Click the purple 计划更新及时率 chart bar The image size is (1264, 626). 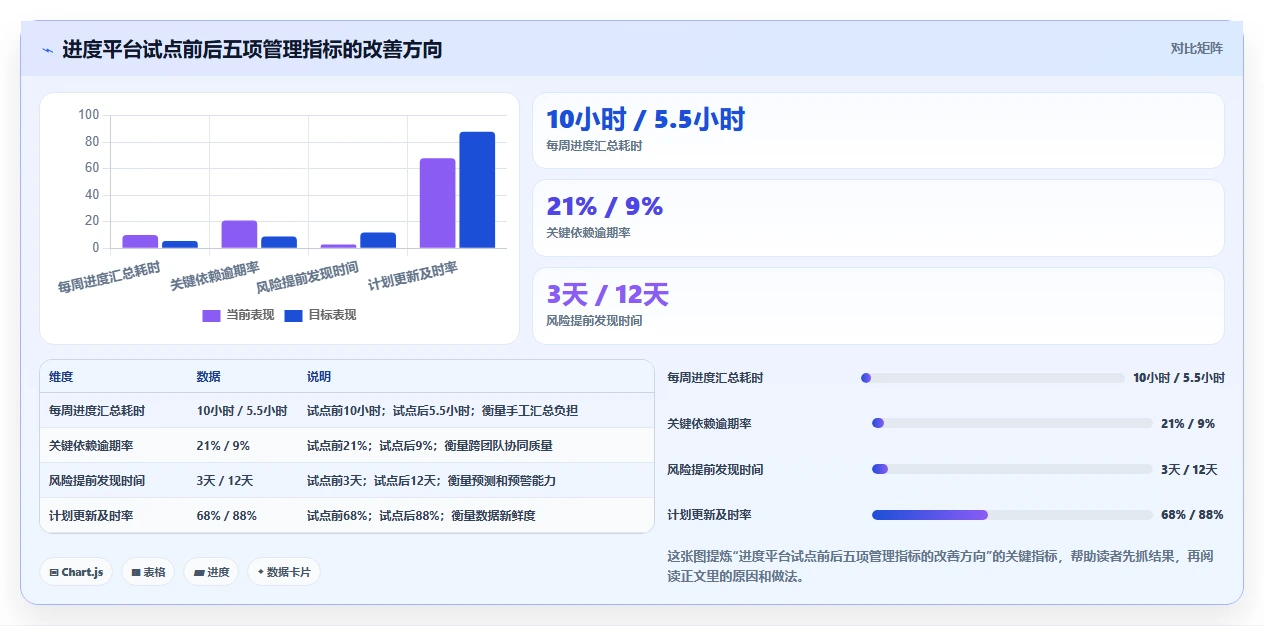coord(437,203)
